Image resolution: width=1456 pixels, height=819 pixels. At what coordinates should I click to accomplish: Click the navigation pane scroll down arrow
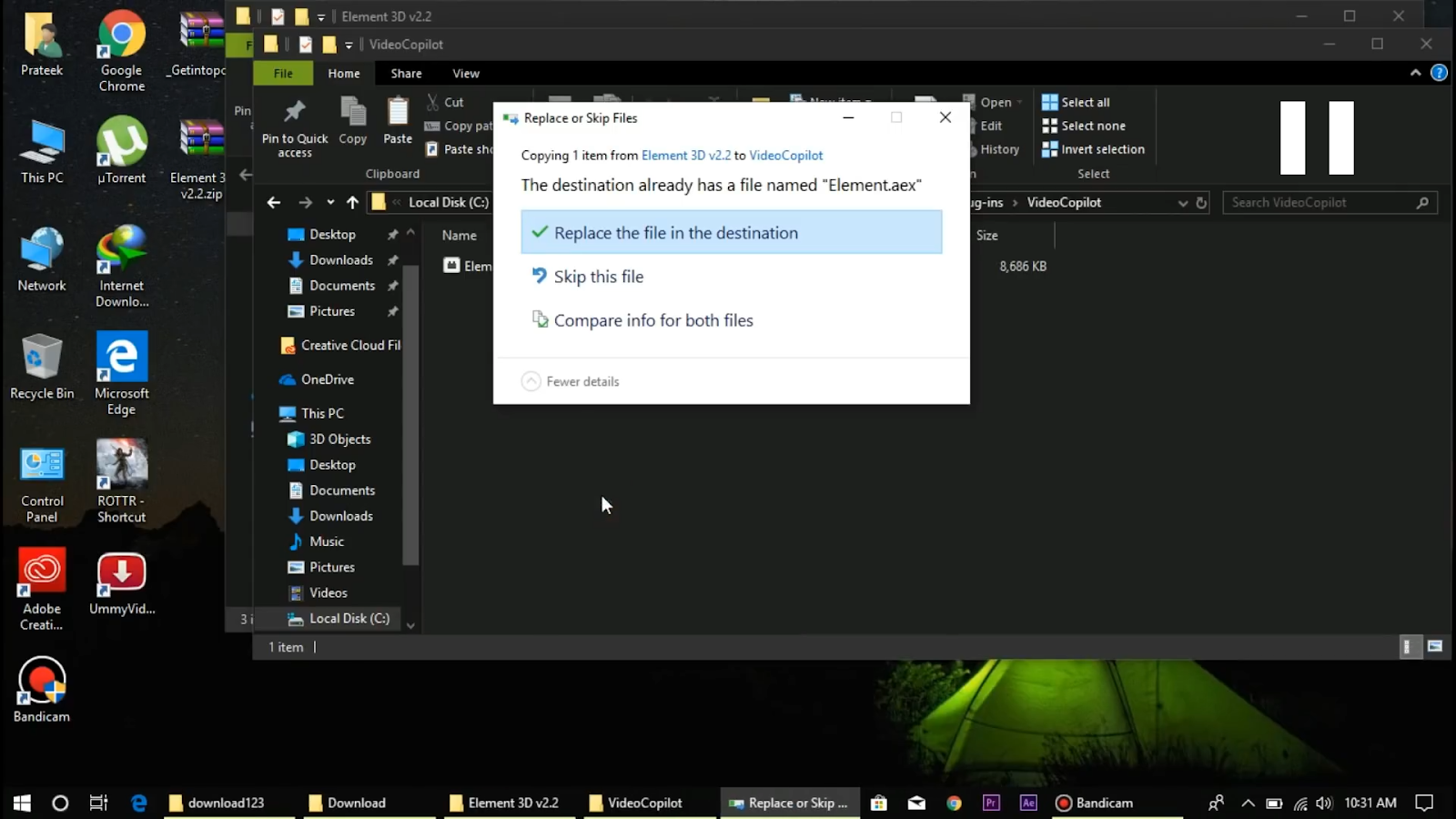point(410,625)
